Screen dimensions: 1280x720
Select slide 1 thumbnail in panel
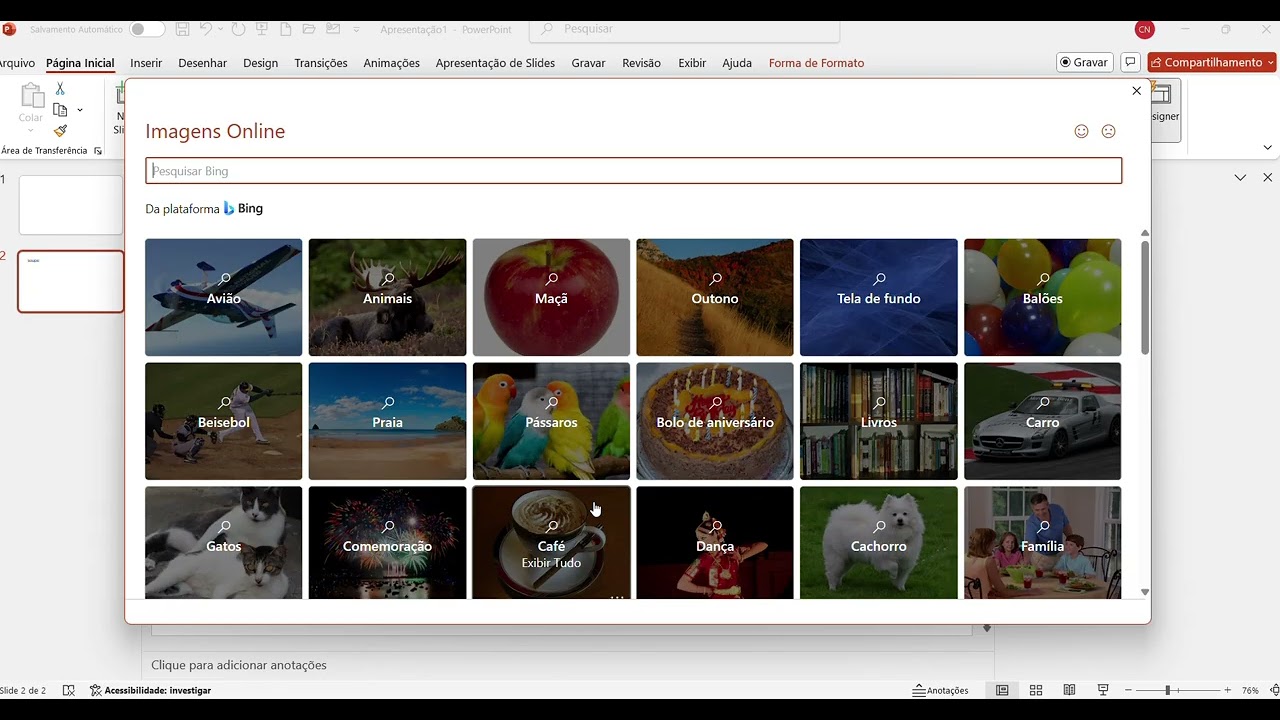click(x=71, y=205)
